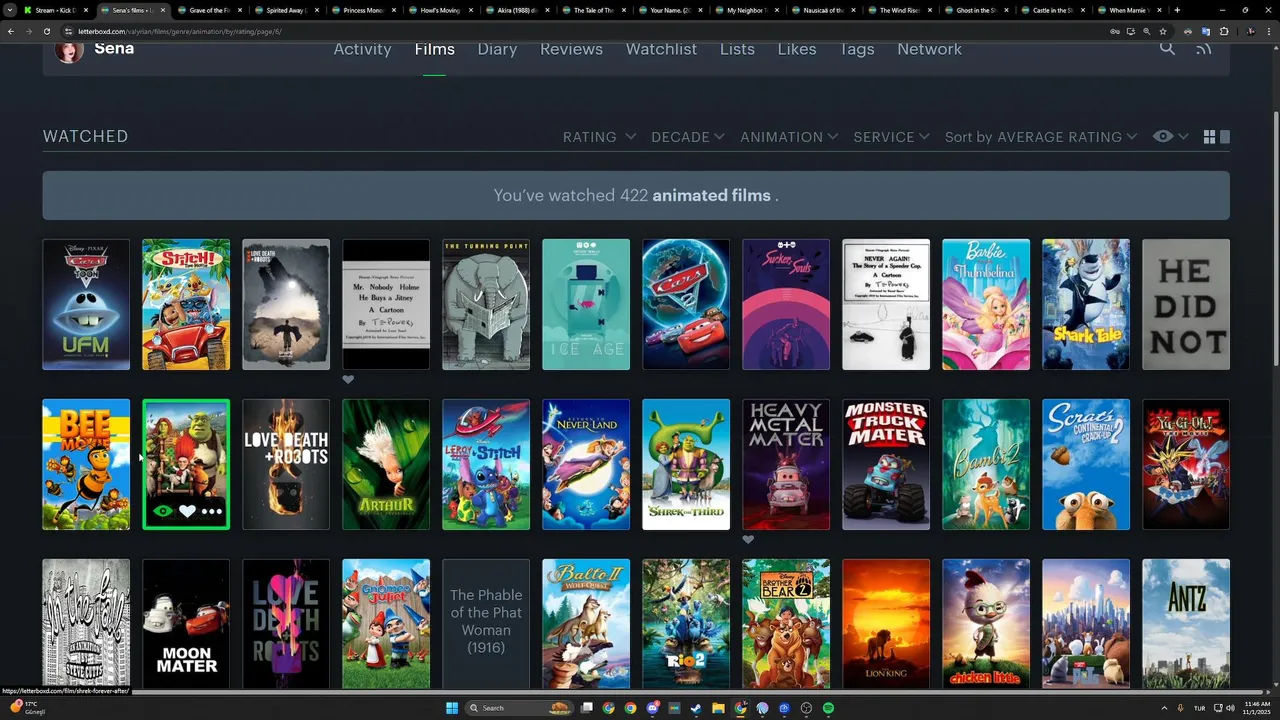Open a new browser tab

1177,10
